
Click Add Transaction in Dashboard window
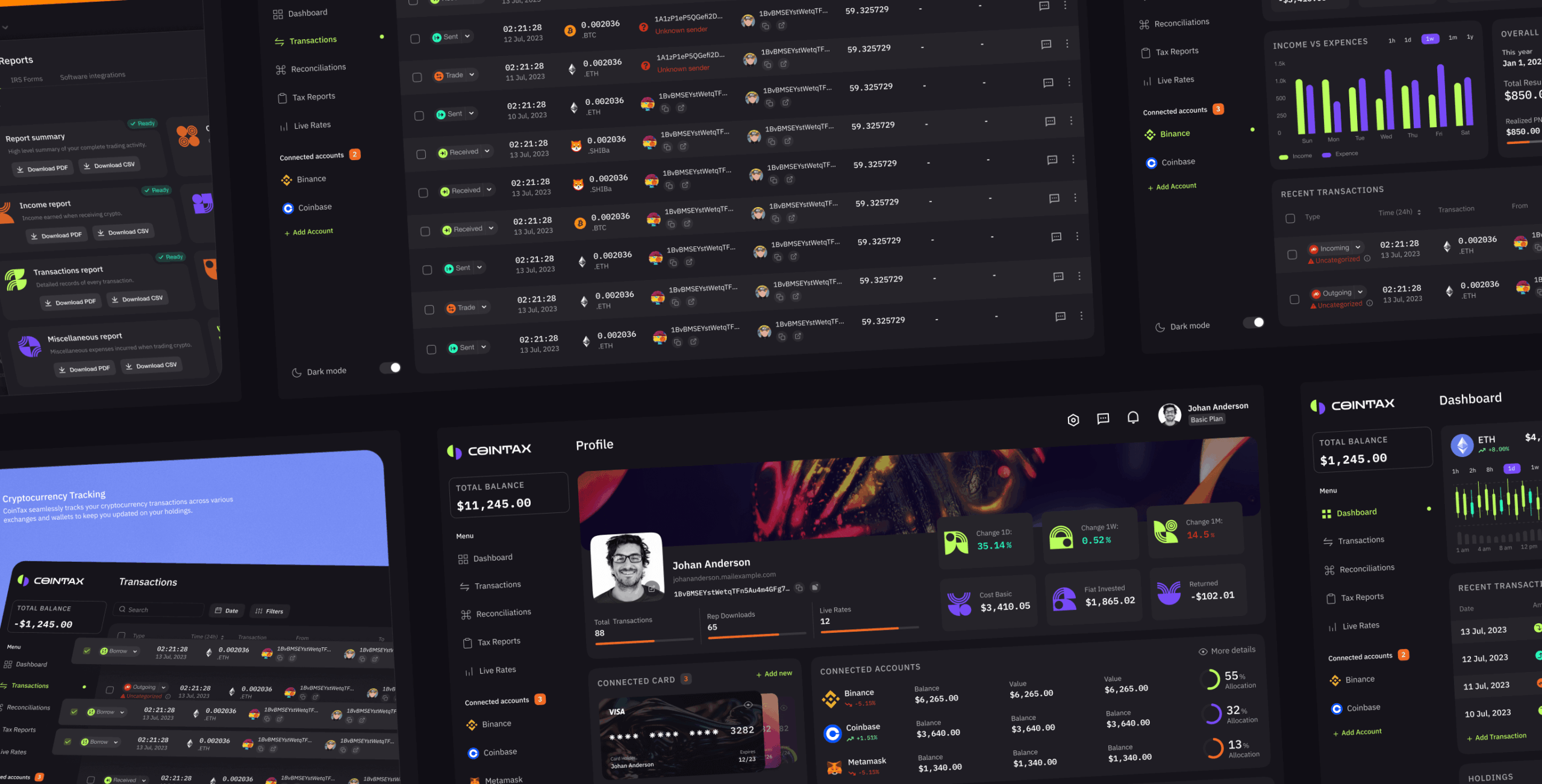[x=1496, y=737]
